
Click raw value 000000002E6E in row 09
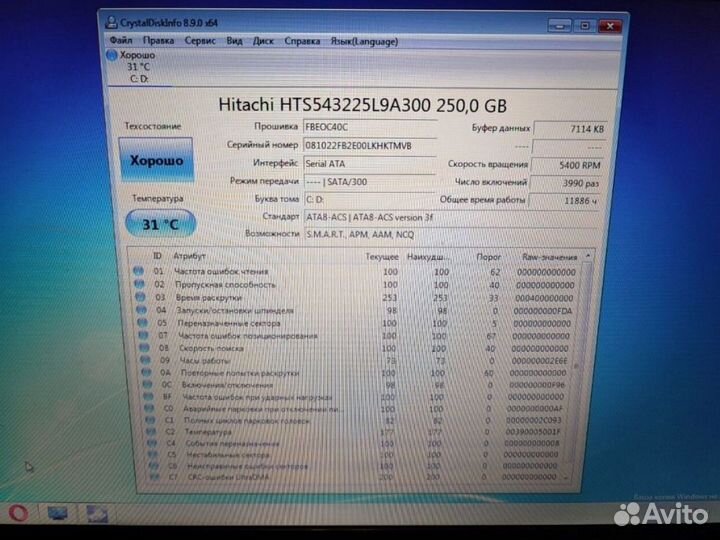coord(540,361)
